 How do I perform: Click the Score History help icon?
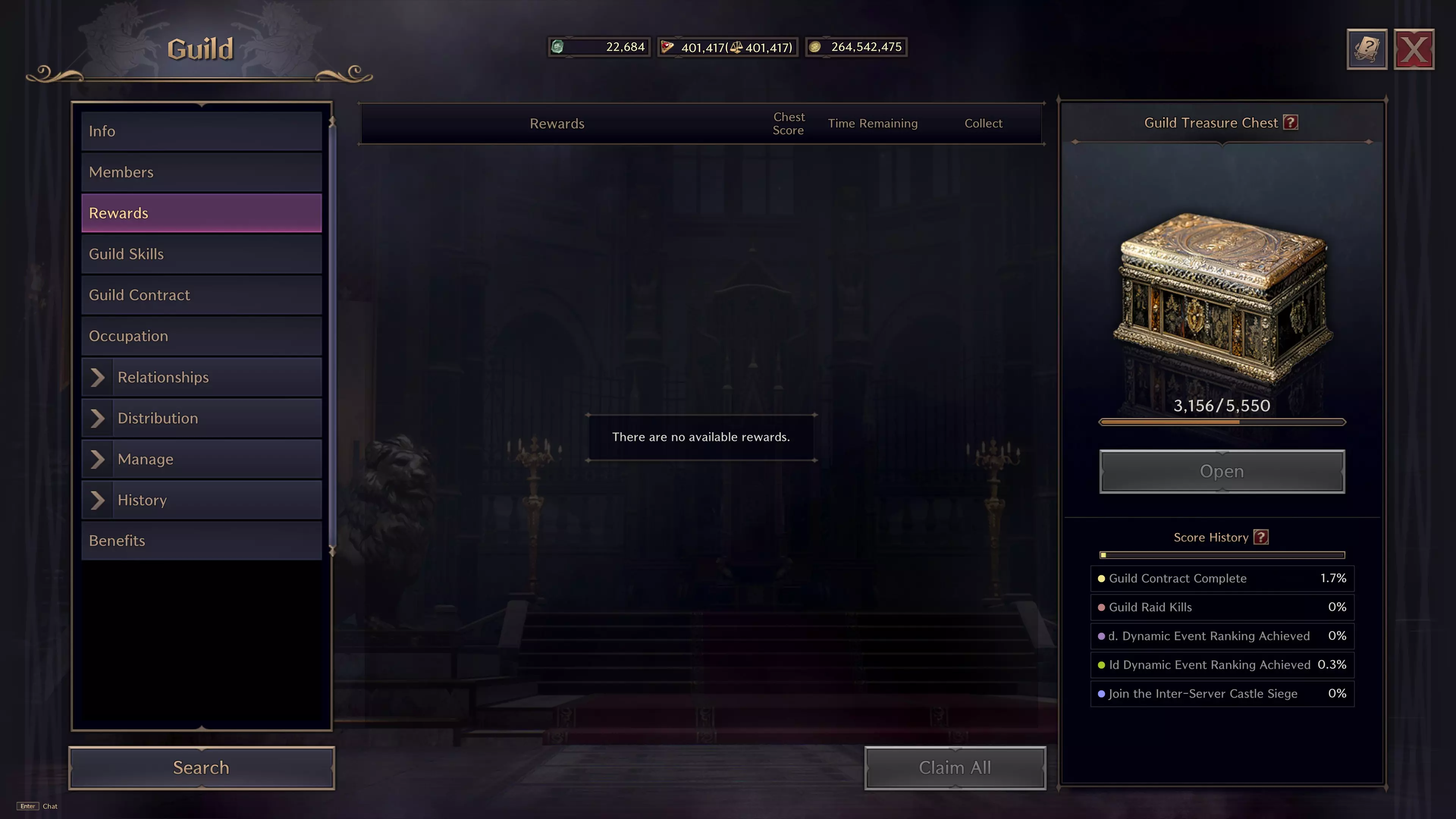point(1261,537)
